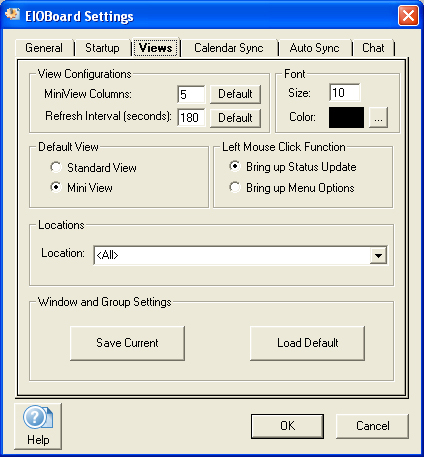Open the Auto Sync tab
Viewport: 424px width, 457px height.
(314, 48)
